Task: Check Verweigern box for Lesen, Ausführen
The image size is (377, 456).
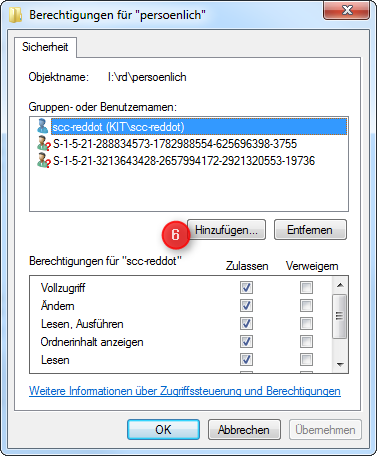Action: (x=306, y=323)
